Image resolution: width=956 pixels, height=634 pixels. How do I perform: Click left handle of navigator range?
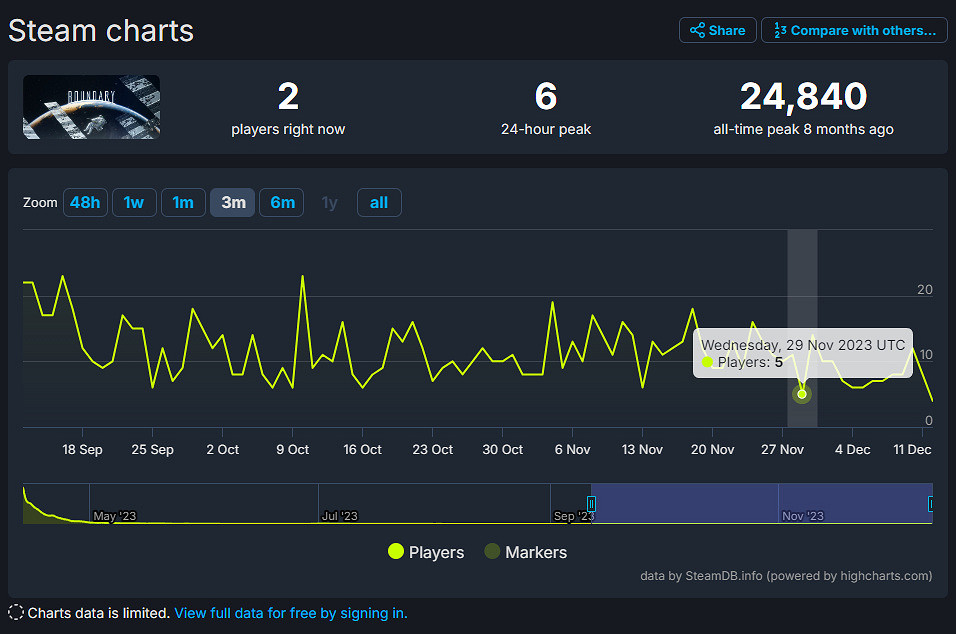(591, 503)
